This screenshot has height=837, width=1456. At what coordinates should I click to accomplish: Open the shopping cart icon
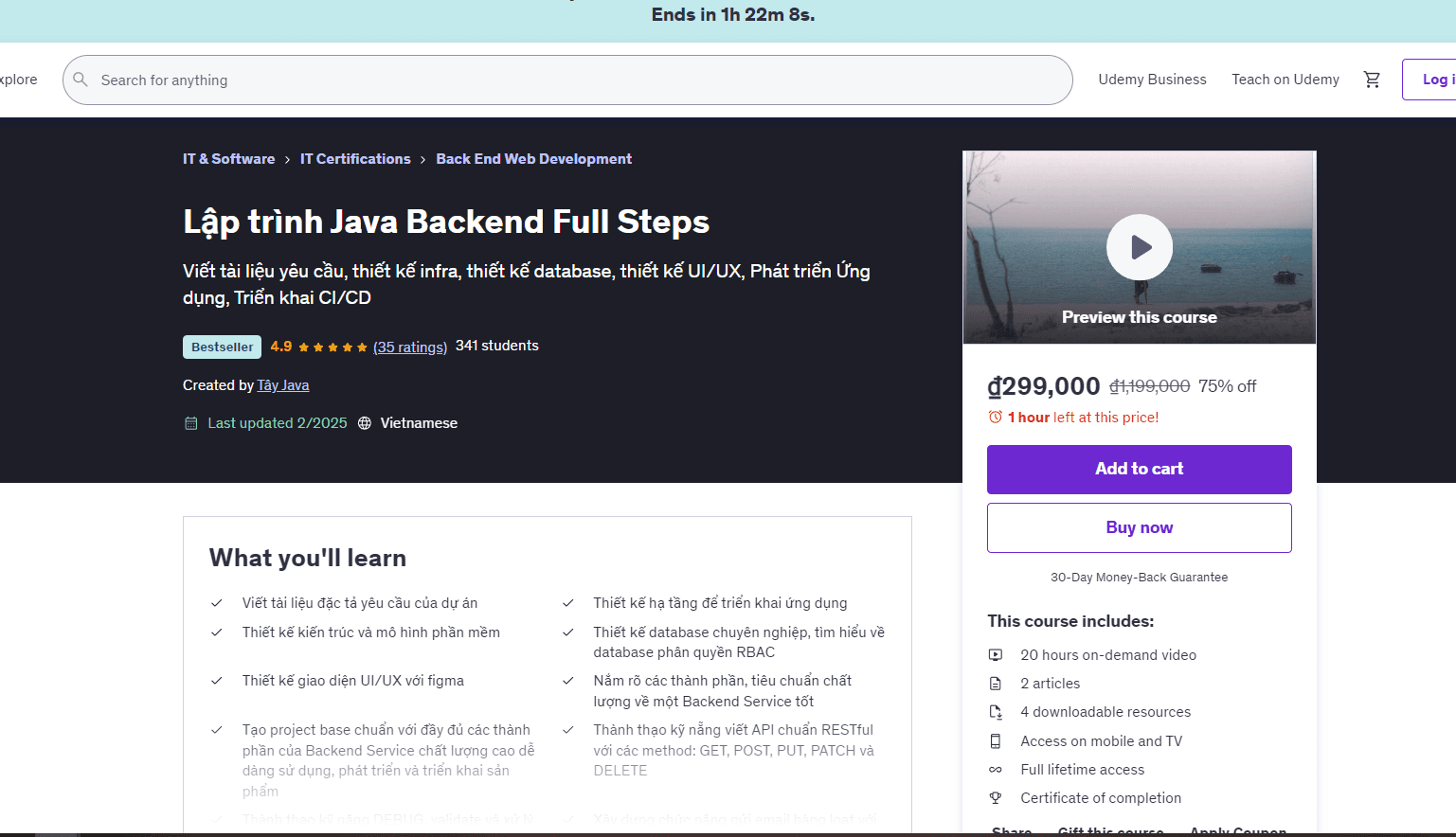click(x=1372, y=80)
